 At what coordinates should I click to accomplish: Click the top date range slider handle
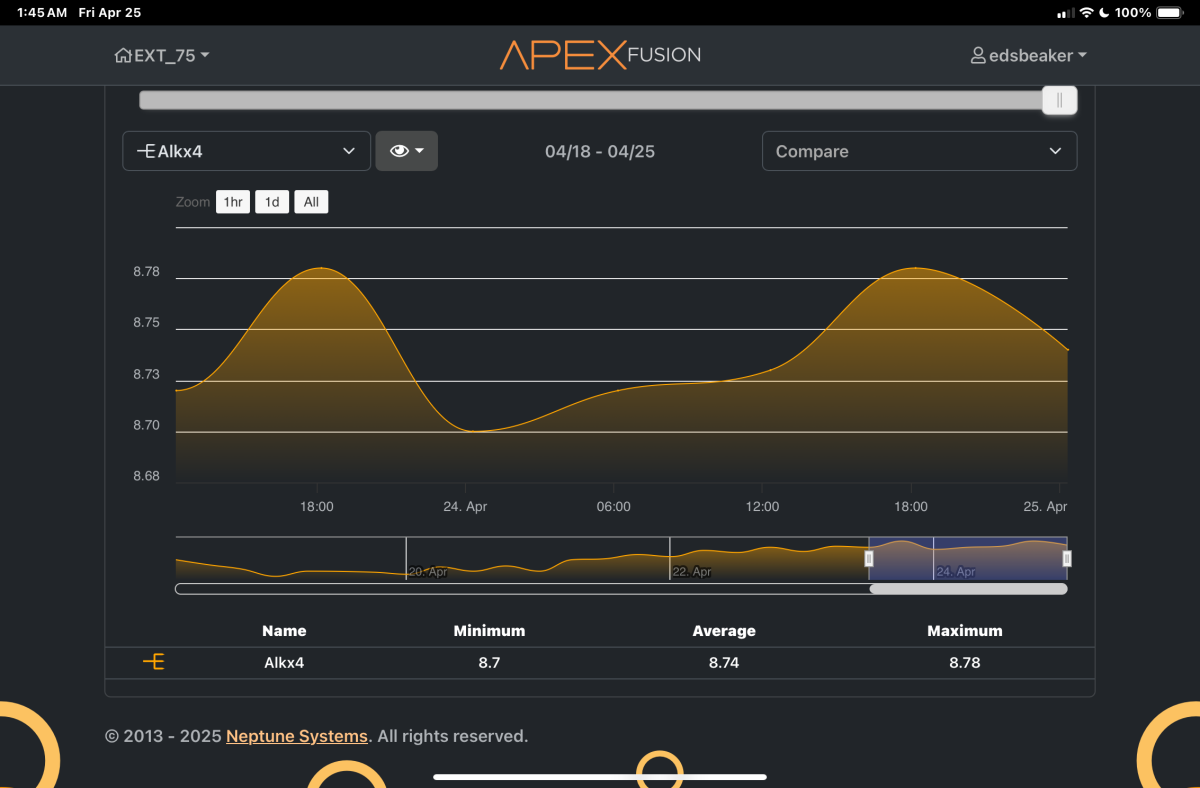[x=1059, y=100]
